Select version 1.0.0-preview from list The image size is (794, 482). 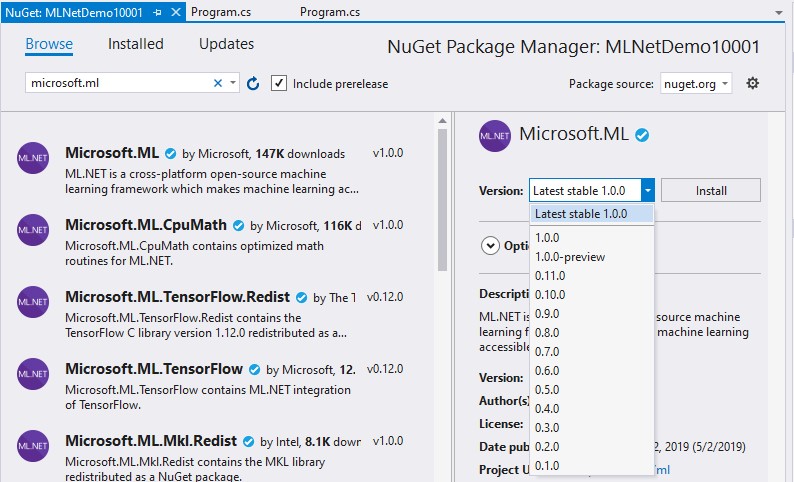[x=570, y=257]
